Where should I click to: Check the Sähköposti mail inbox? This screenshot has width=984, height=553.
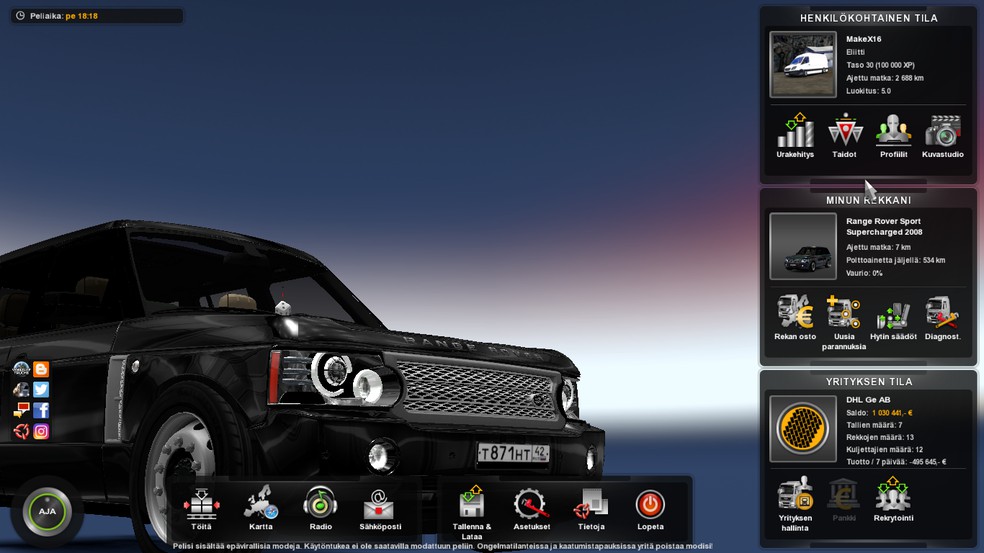tap(380, 506)
